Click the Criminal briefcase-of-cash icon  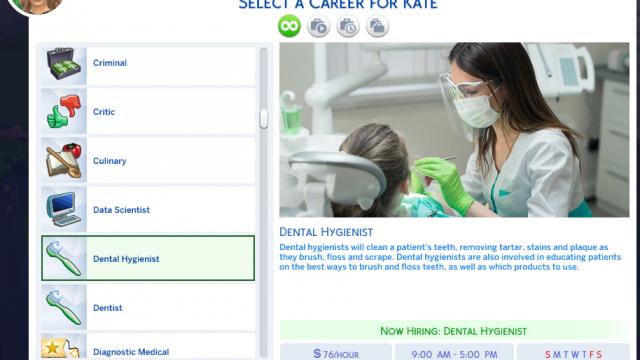pyautogui.click(x=64, y=65)
